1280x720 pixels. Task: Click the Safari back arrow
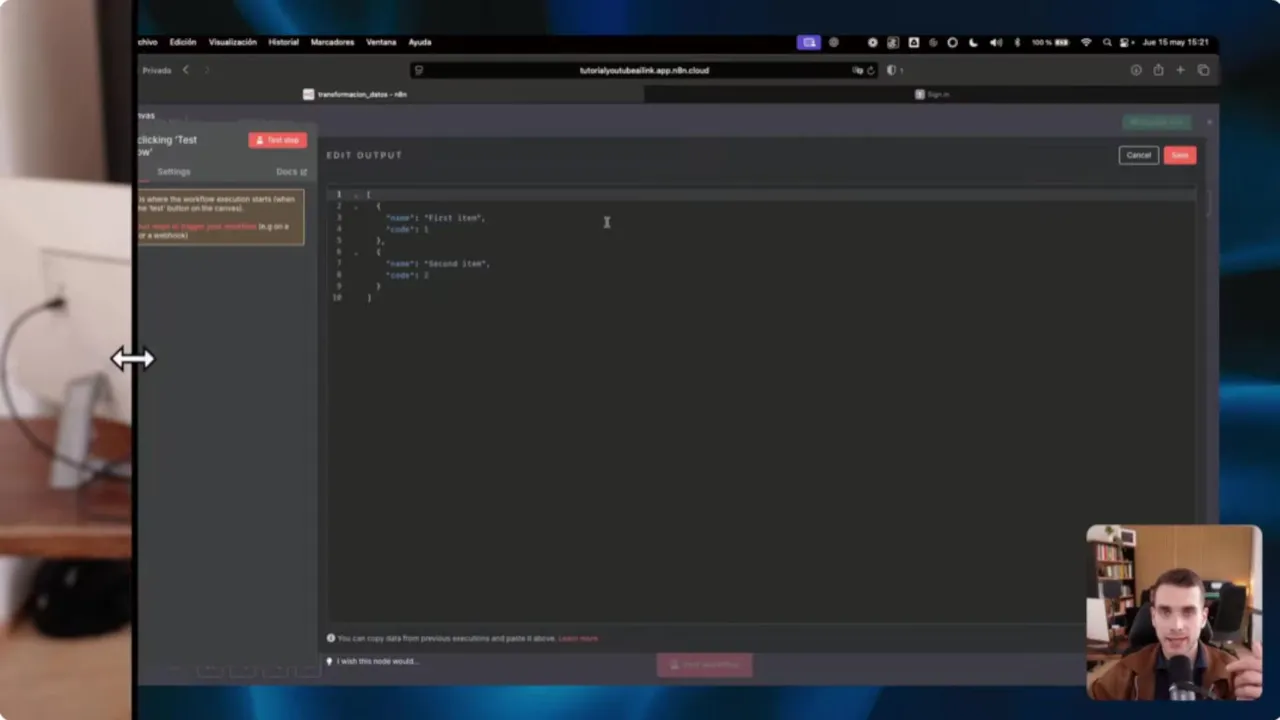pos(185,70)
